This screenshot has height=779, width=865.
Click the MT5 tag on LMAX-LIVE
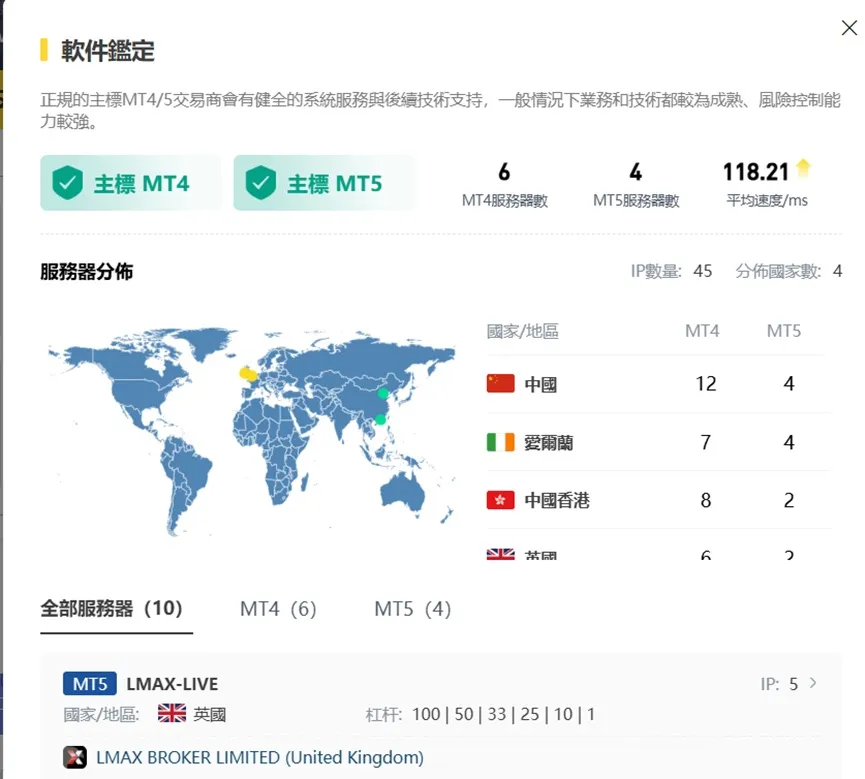tap(90, 684)
